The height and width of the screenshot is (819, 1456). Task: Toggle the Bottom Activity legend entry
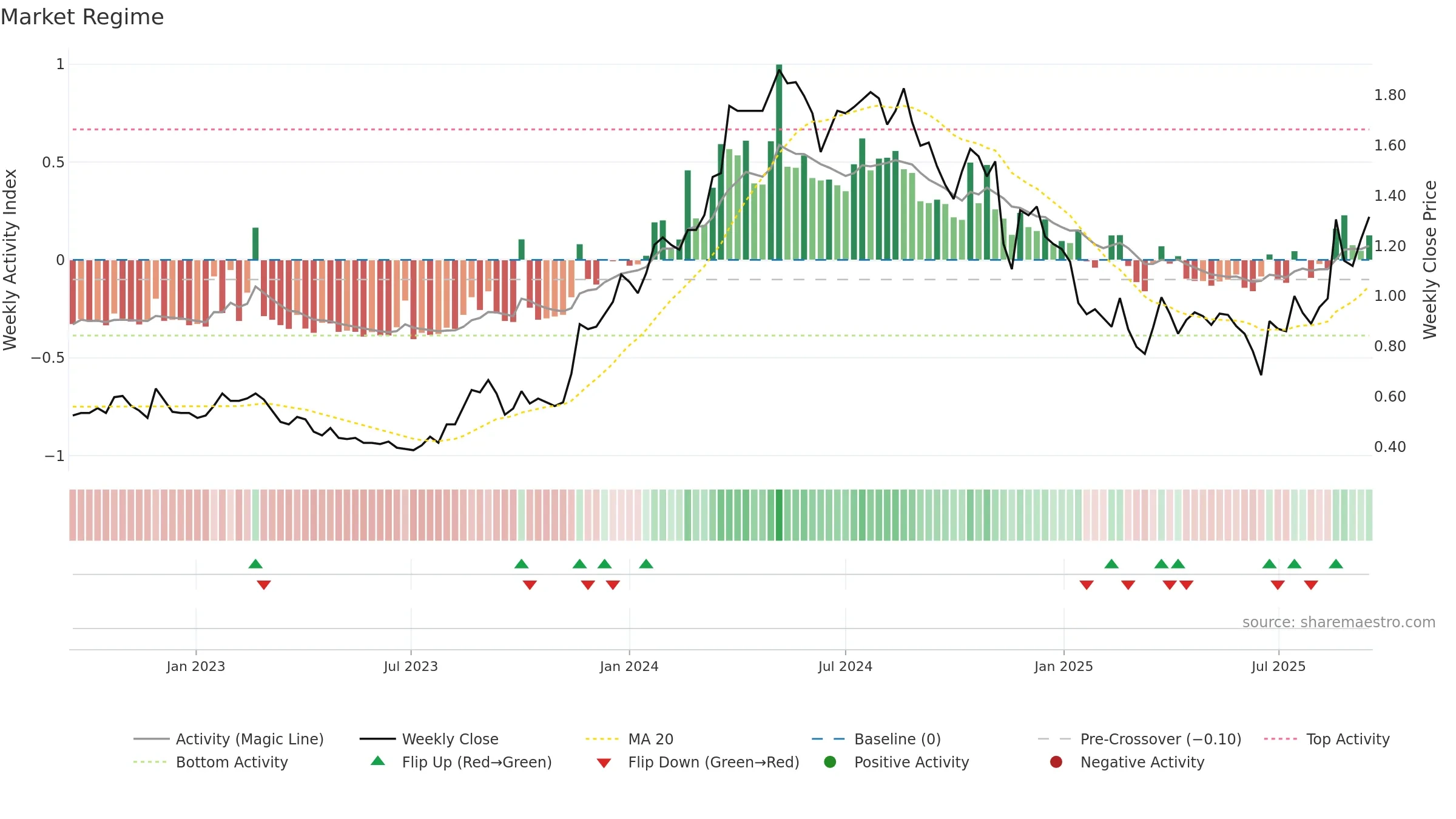pos(211,762)
